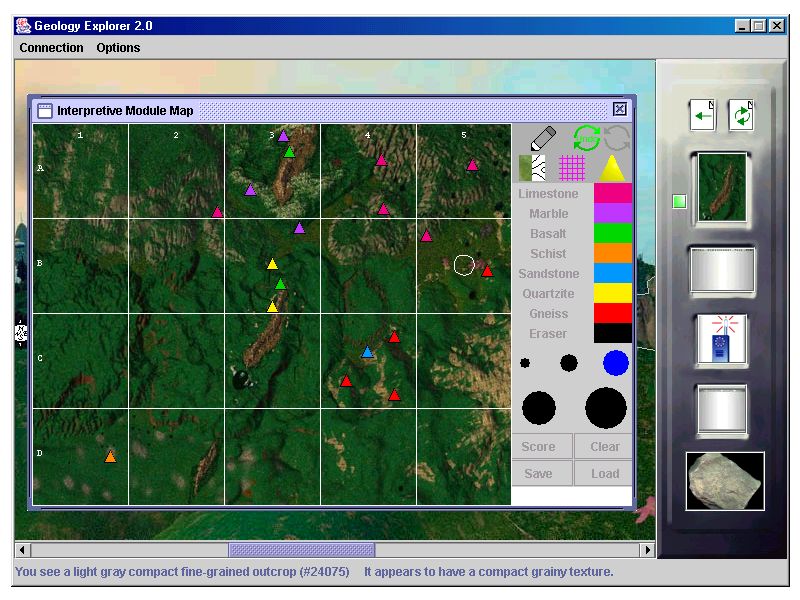800x600 pixels.
Task: Toggle the magenta grid overlay
Action: point(571,167)
